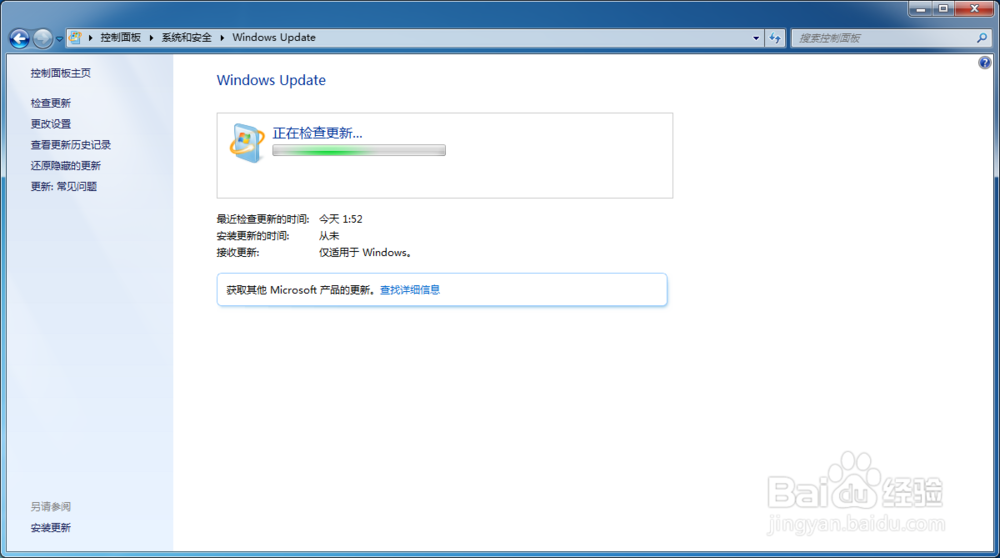The width and height of the screenshot is (1000, 558).
Task: Click the green checking-updates progress bar
Action: click(359, 151)
